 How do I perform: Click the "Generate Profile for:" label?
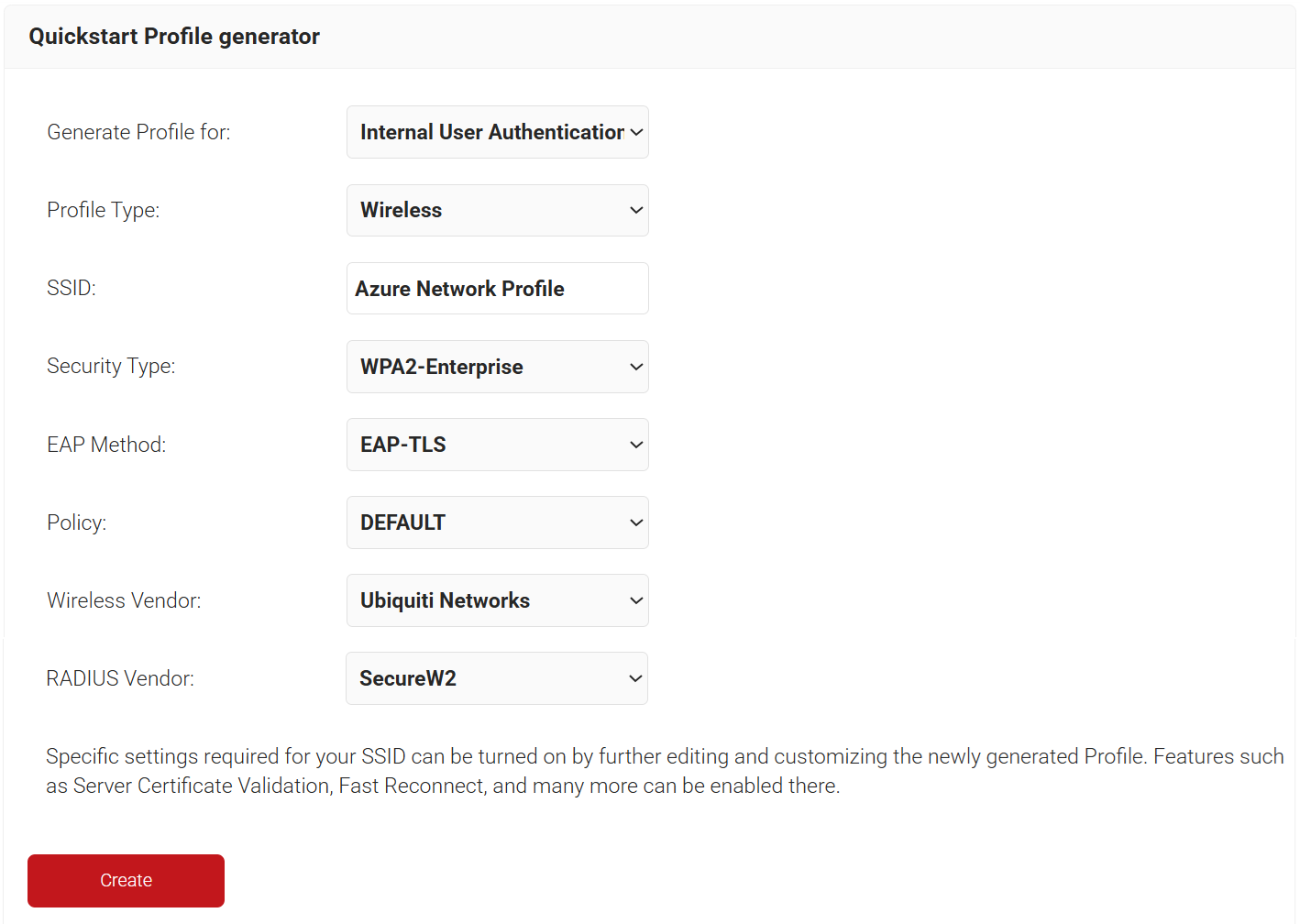[138, 132]
